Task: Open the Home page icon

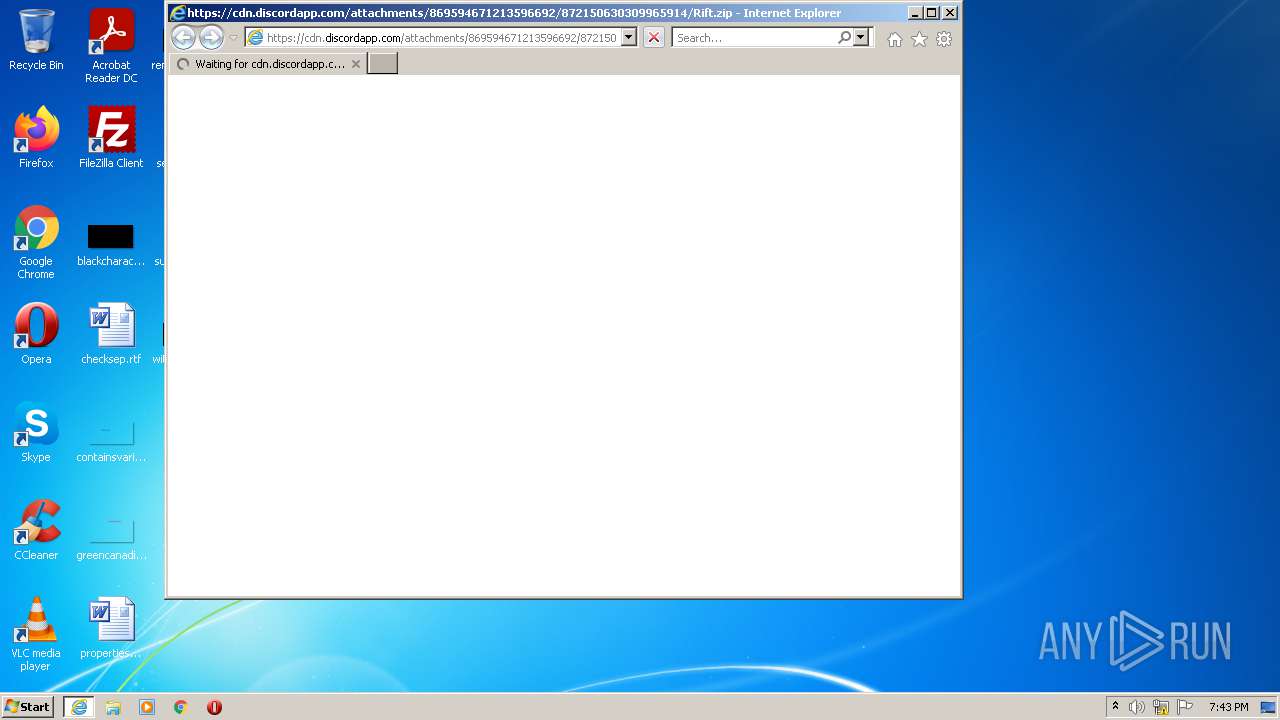Action: (x=895, y=40)
